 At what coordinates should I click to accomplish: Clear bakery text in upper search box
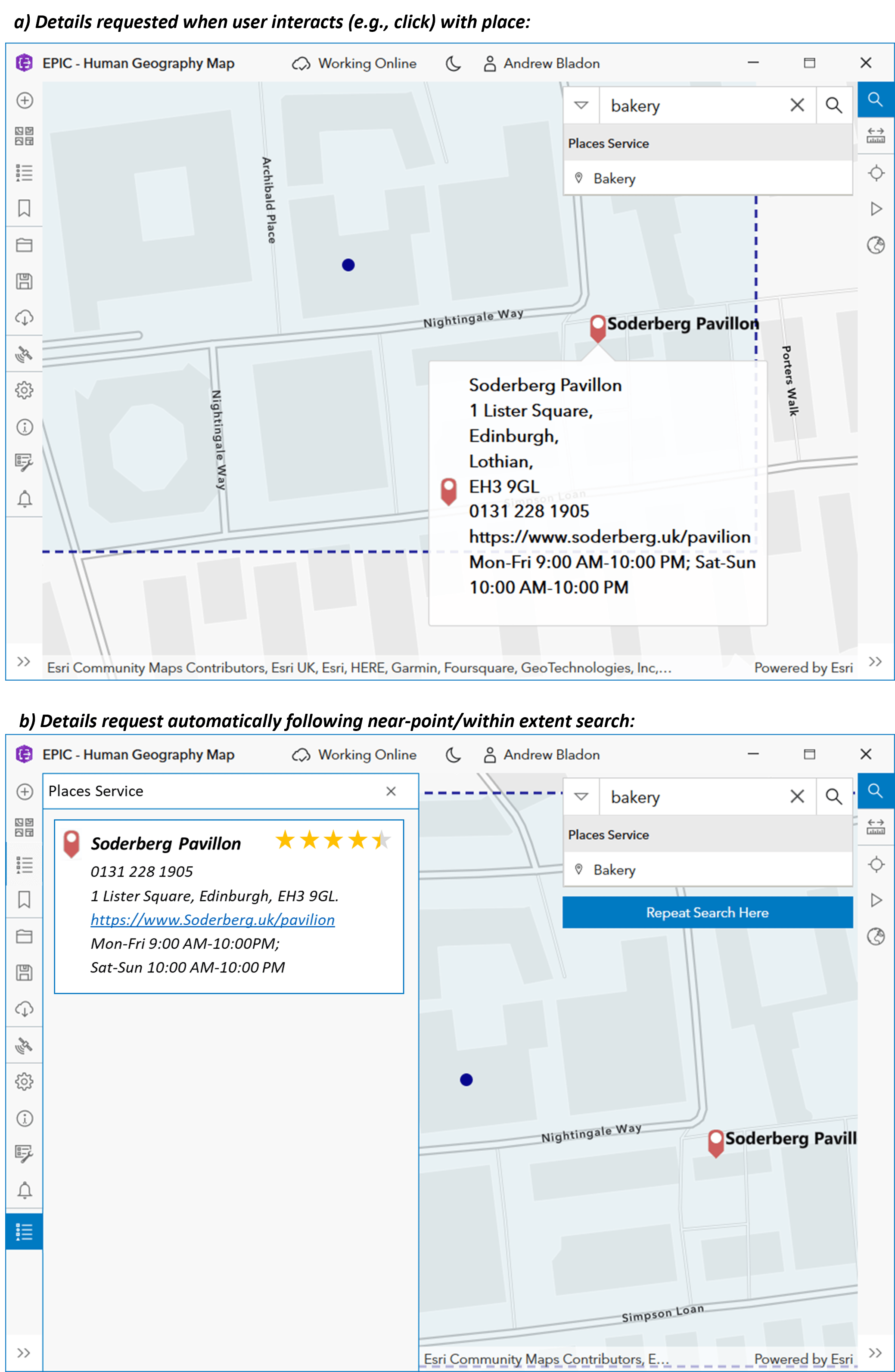tap(797, 105)
